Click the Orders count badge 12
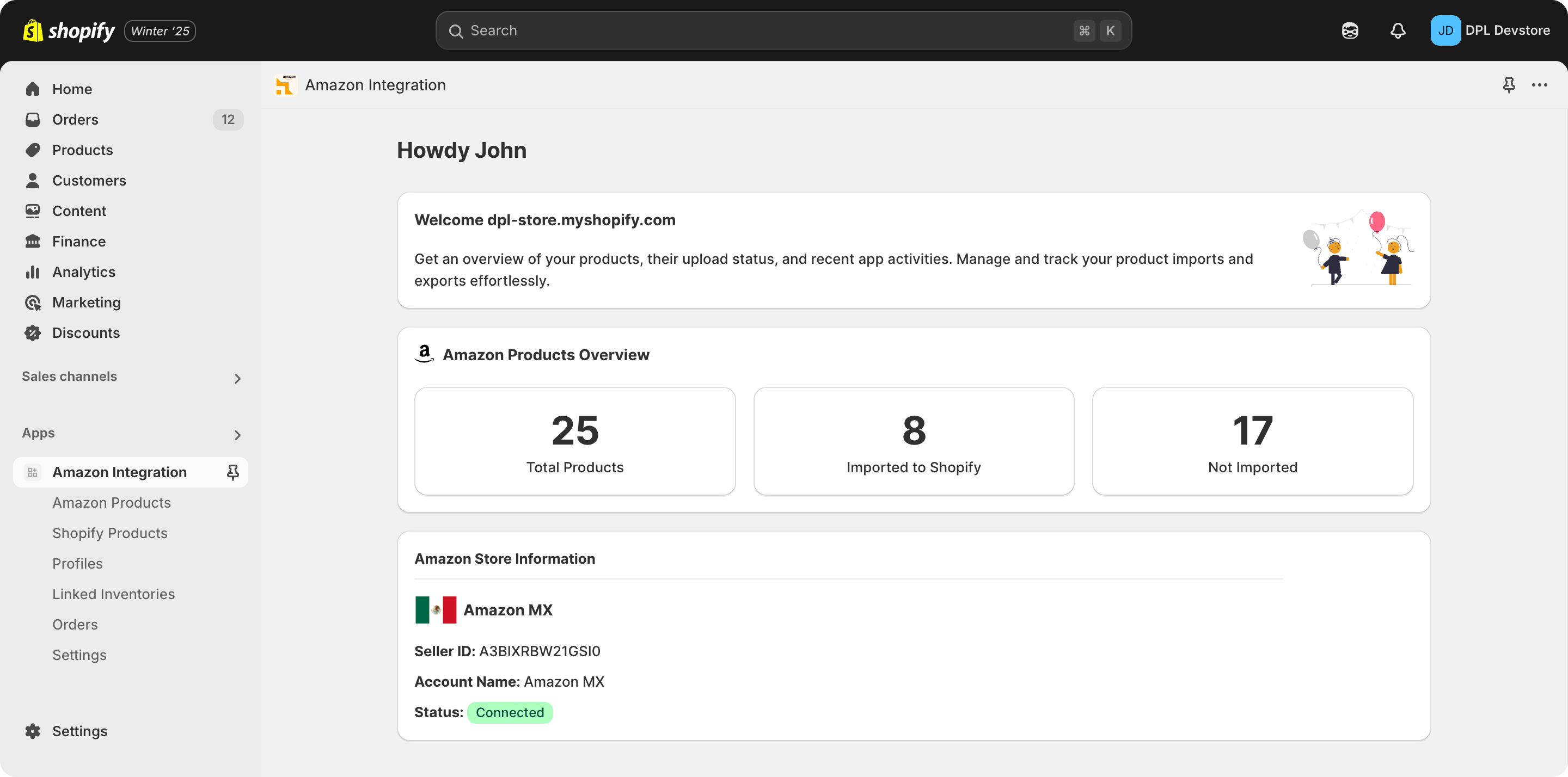Viewport: 1568px width, 777px height. [x=228, y=119]
